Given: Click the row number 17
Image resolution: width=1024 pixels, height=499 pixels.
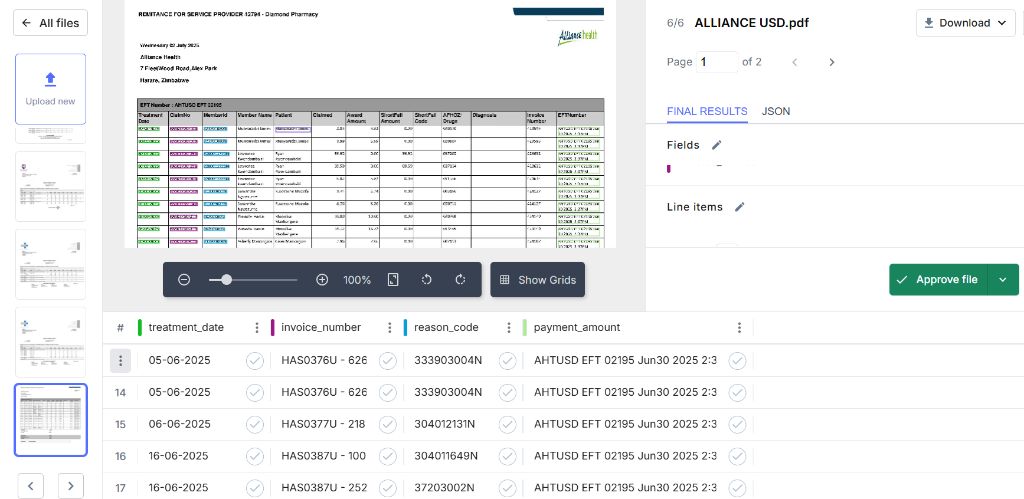Looking at the screenshot, I should (x=120, y=488).
